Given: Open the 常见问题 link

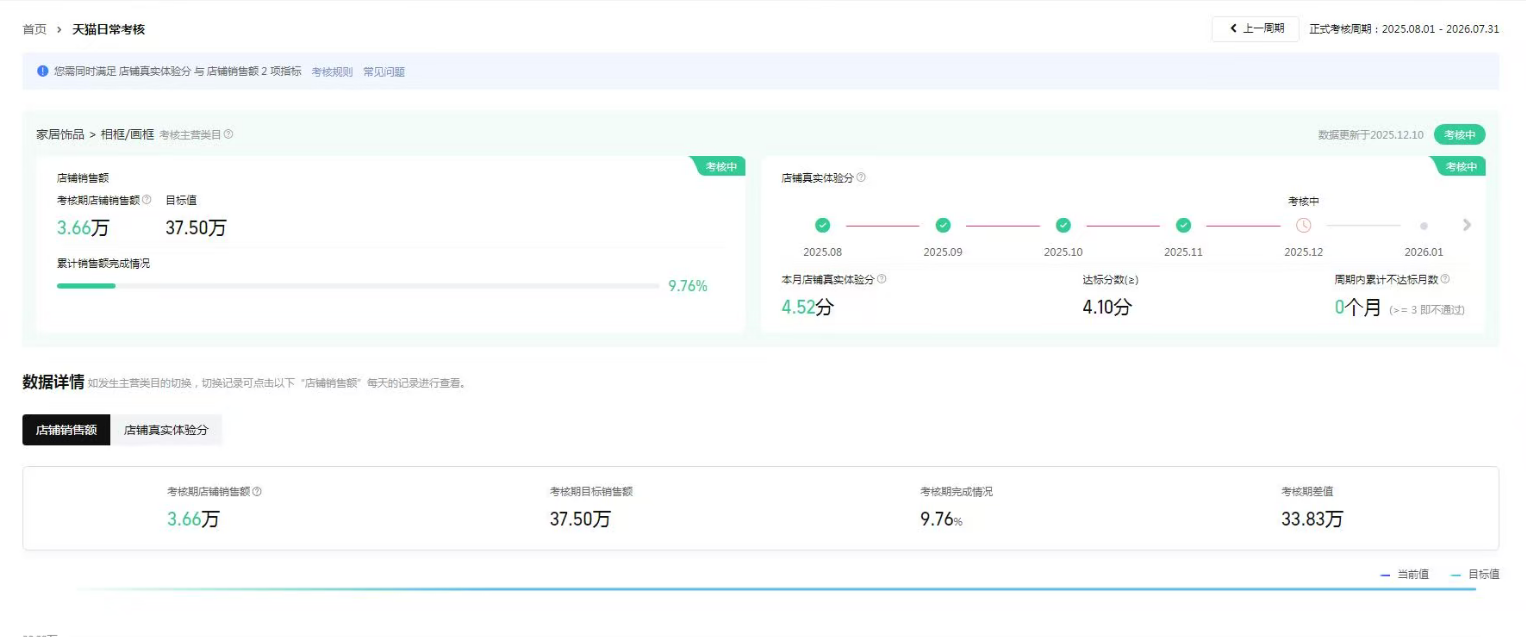Looking at the screenshot, I should point(384,72).
